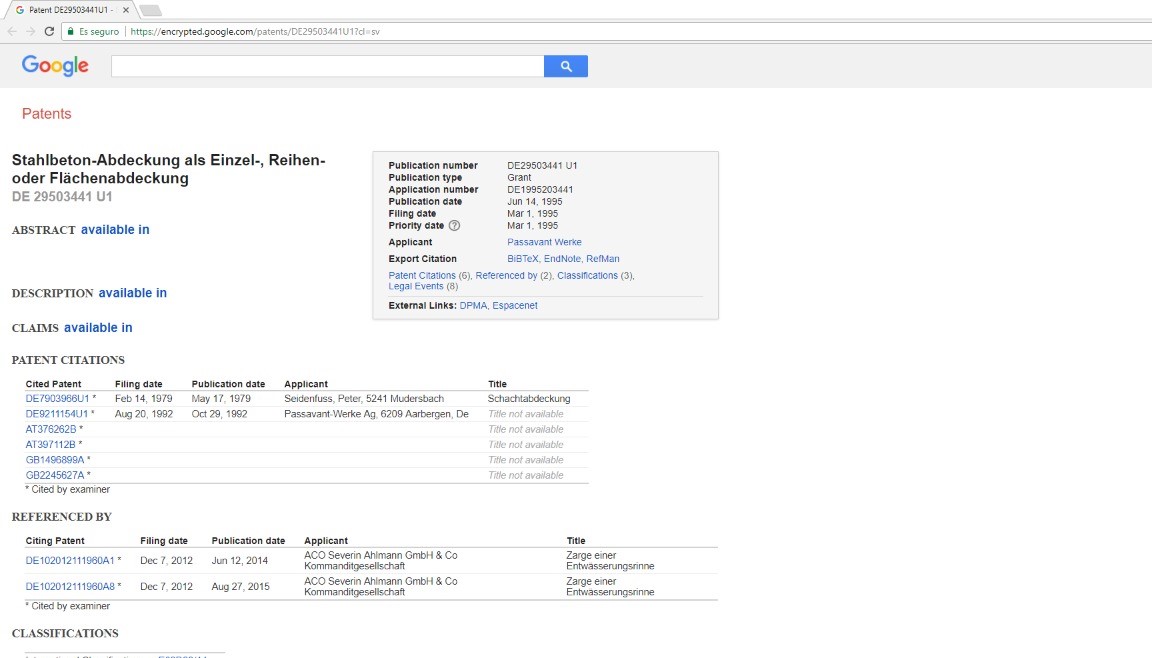Click publication date cell 'Oct 29, 1992'

(x=220, y=414)
